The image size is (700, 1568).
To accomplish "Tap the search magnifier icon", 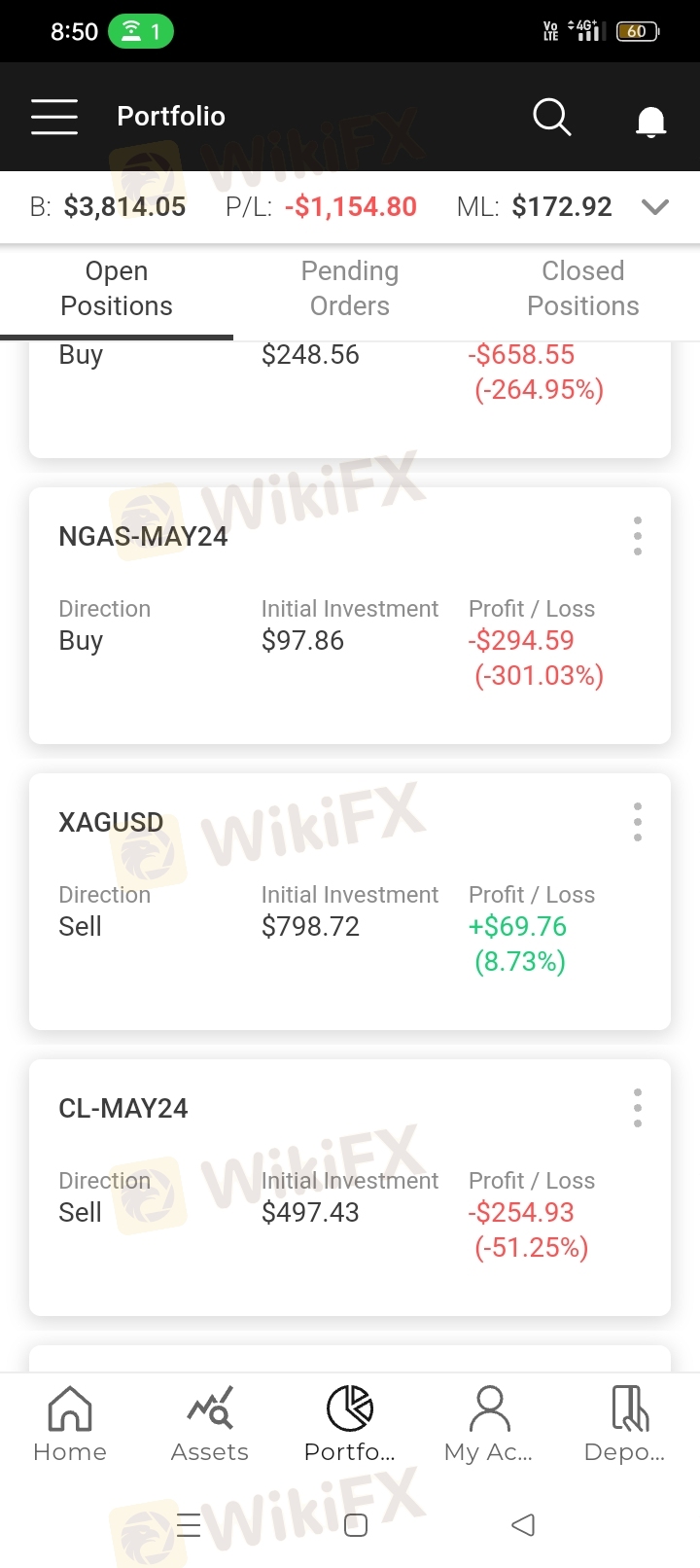I will 551,117.
